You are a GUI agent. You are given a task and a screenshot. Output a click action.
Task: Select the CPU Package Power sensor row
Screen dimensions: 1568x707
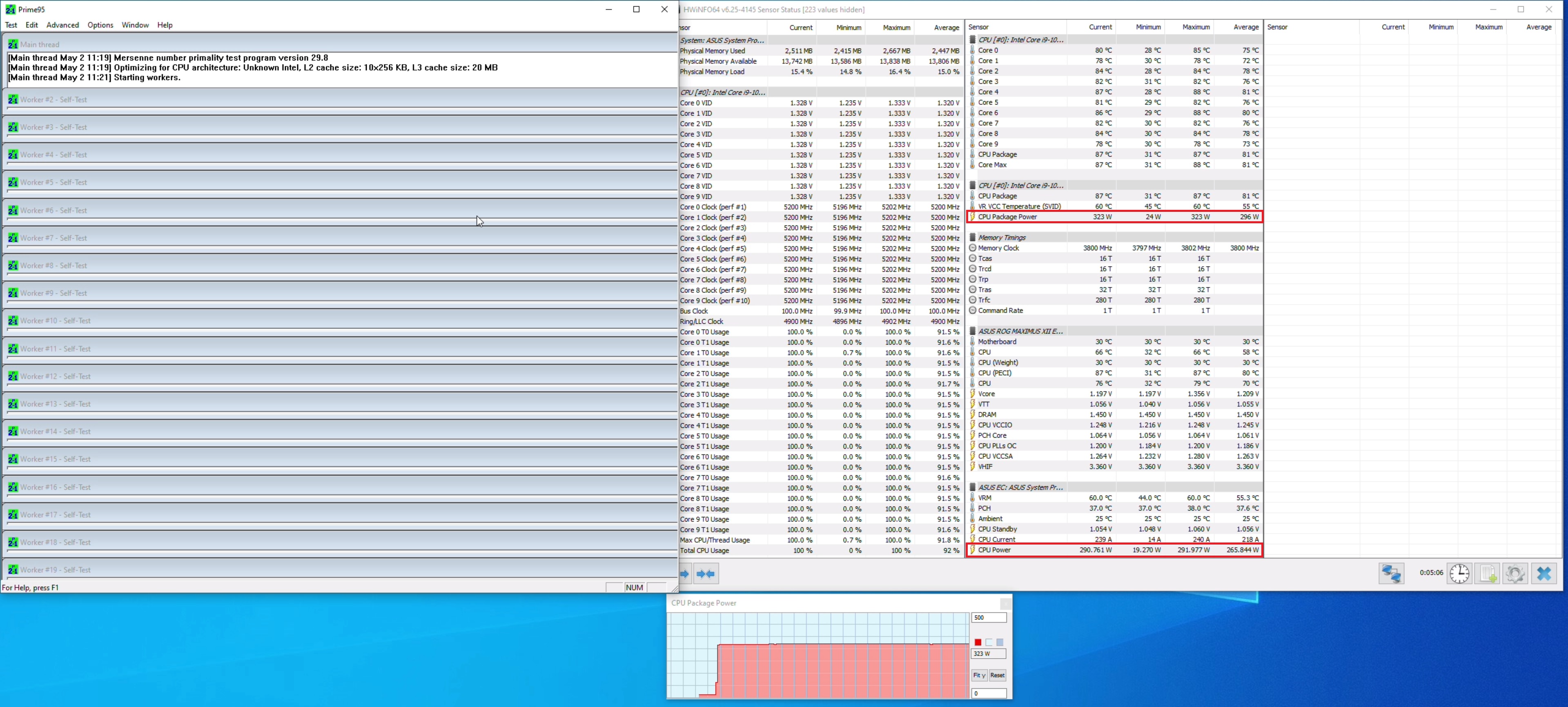[x=1007, y=217]
